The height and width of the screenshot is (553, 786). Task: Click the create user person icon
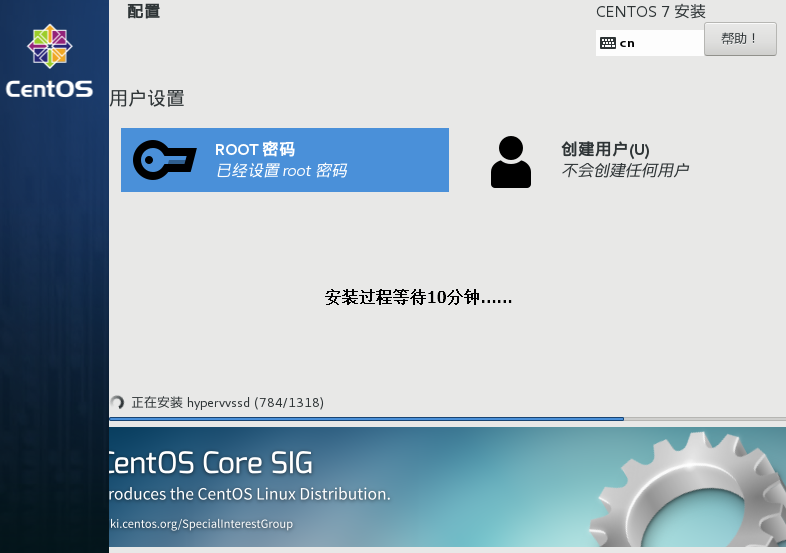(510, 162)
